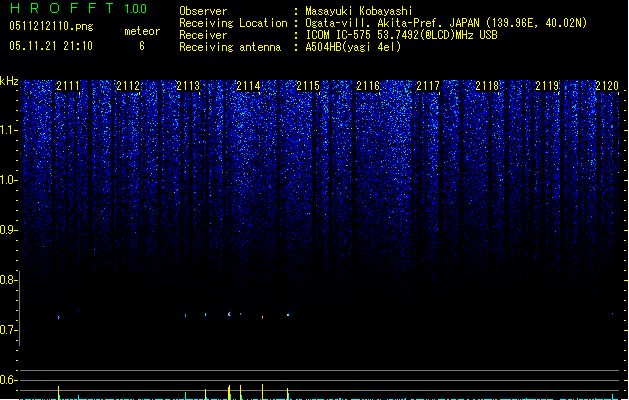Click the 'Observer' field label

click(x=203, y=11)
